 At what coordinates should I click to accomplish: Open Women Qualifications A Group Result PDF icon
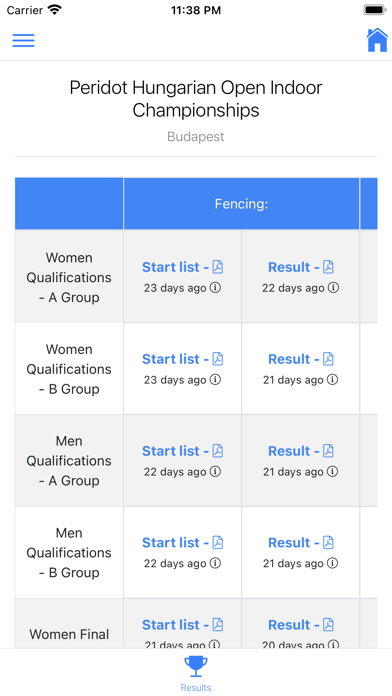point(328,267)
